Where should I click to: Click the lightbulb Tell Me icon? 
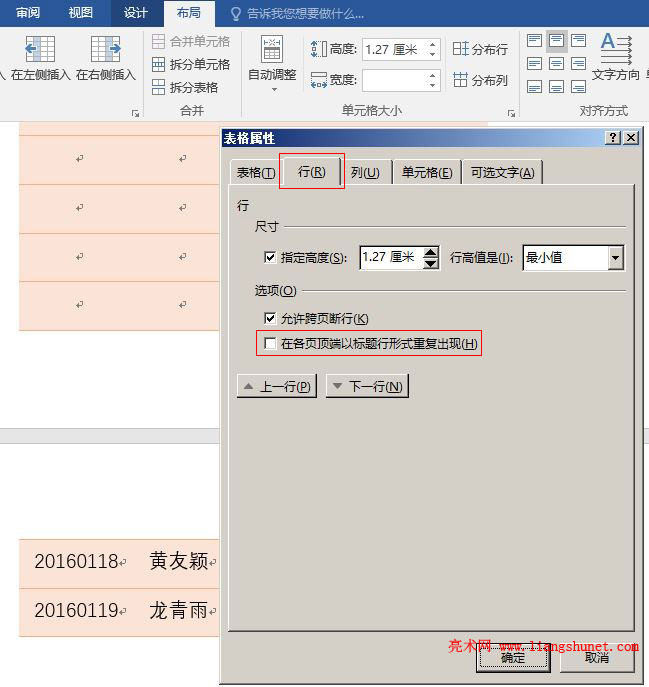(236, 14)
